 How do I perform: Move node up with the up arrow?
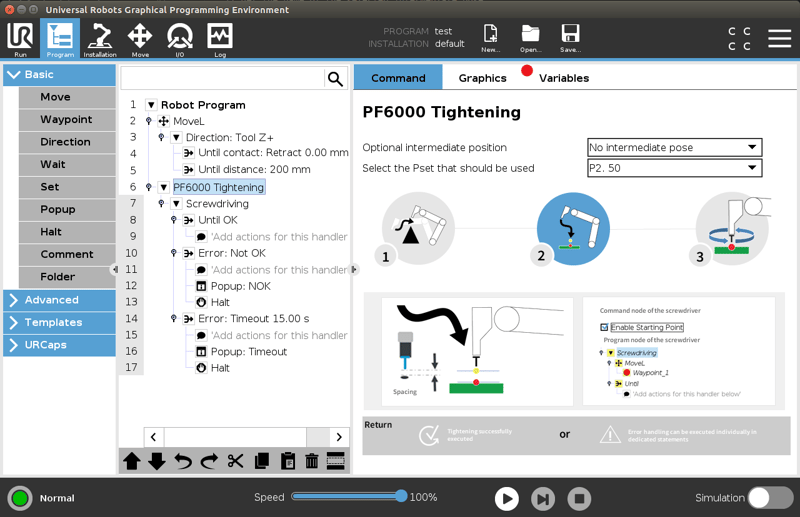[x=132, y=461]
